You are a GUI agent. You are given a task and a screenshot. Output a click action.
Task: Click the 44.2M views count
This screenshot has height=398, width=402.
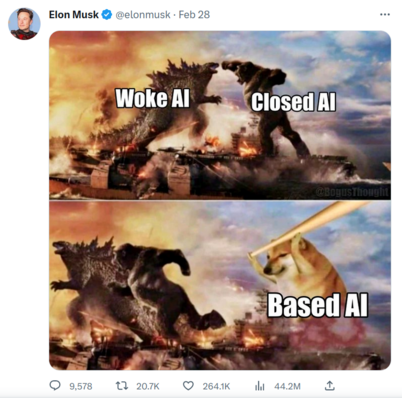coord(287,386)
